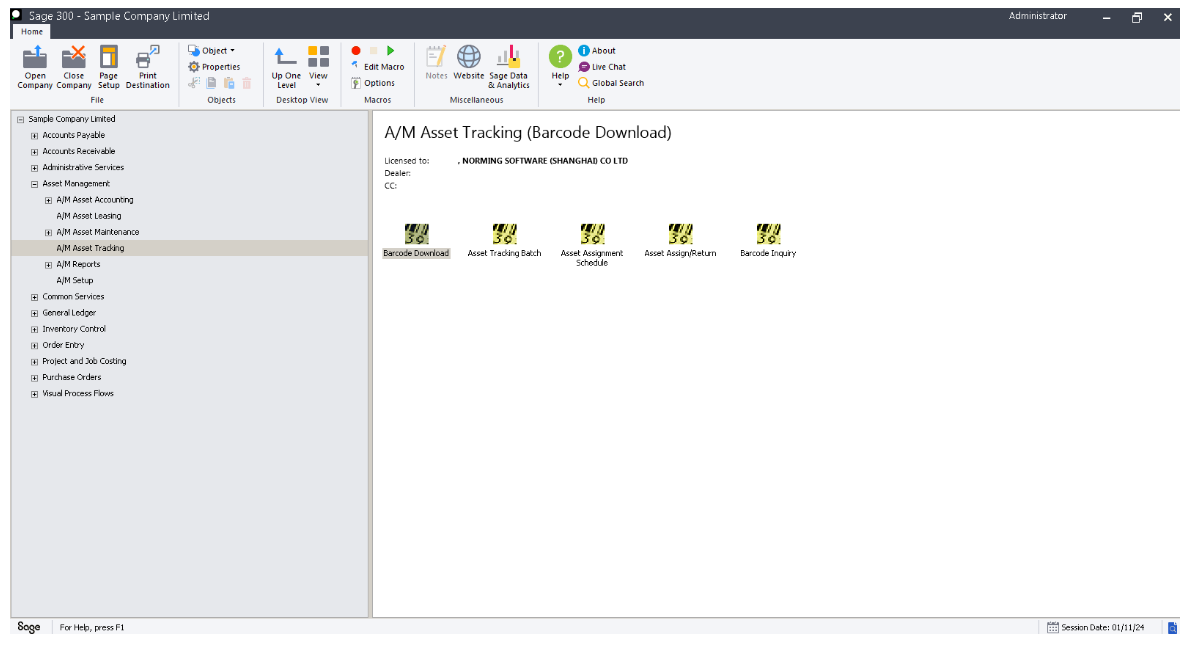Click the Close Company icon
The image size is (1197, 646).
tap(74, 67)
